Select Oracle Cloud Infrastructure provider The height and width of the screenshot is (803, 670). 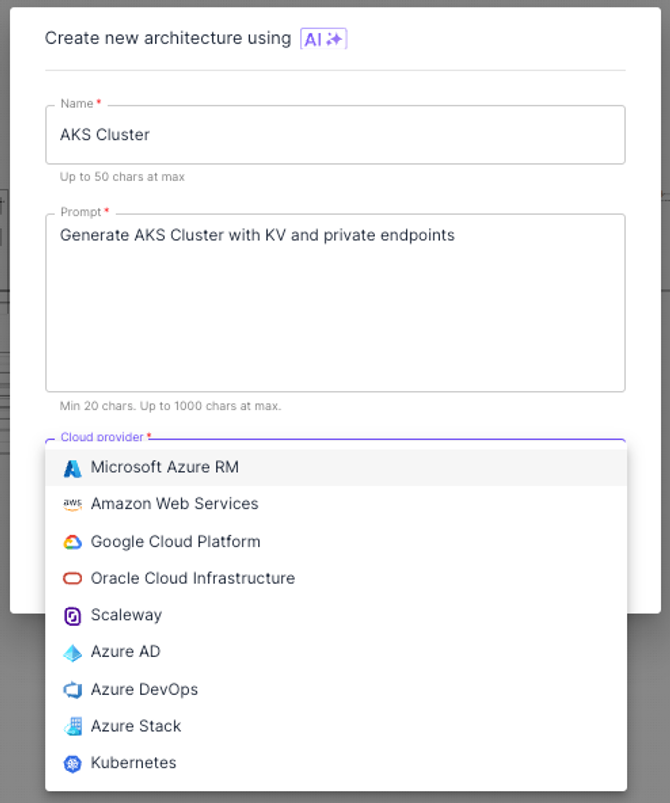pyautogui.click(x=193, y=578)
